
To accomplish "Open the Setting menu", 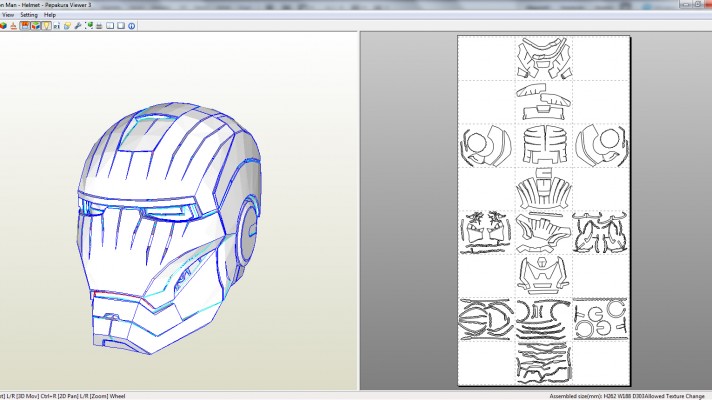I will (x=29, y=15).
